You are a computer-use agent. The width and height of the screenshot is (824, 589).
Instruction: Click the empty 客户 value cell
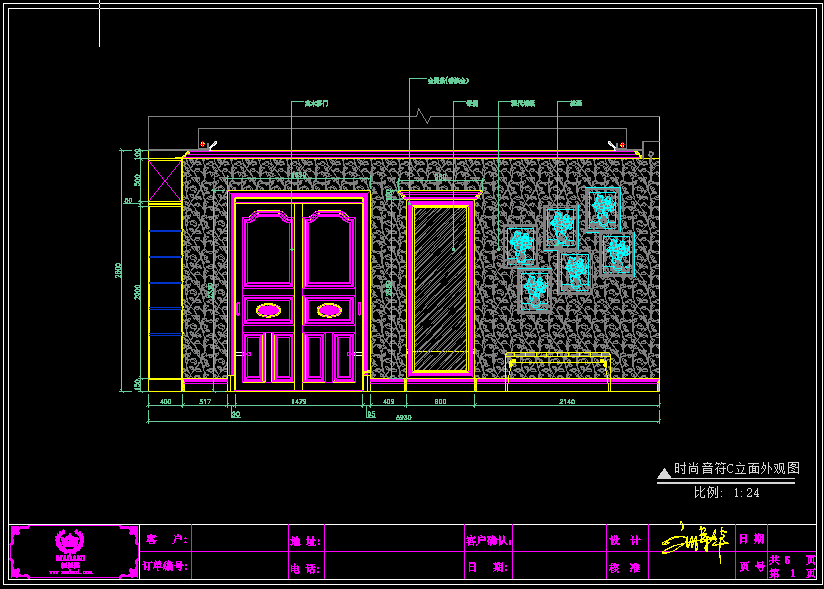pyautogui.click(x=240, y=538)
